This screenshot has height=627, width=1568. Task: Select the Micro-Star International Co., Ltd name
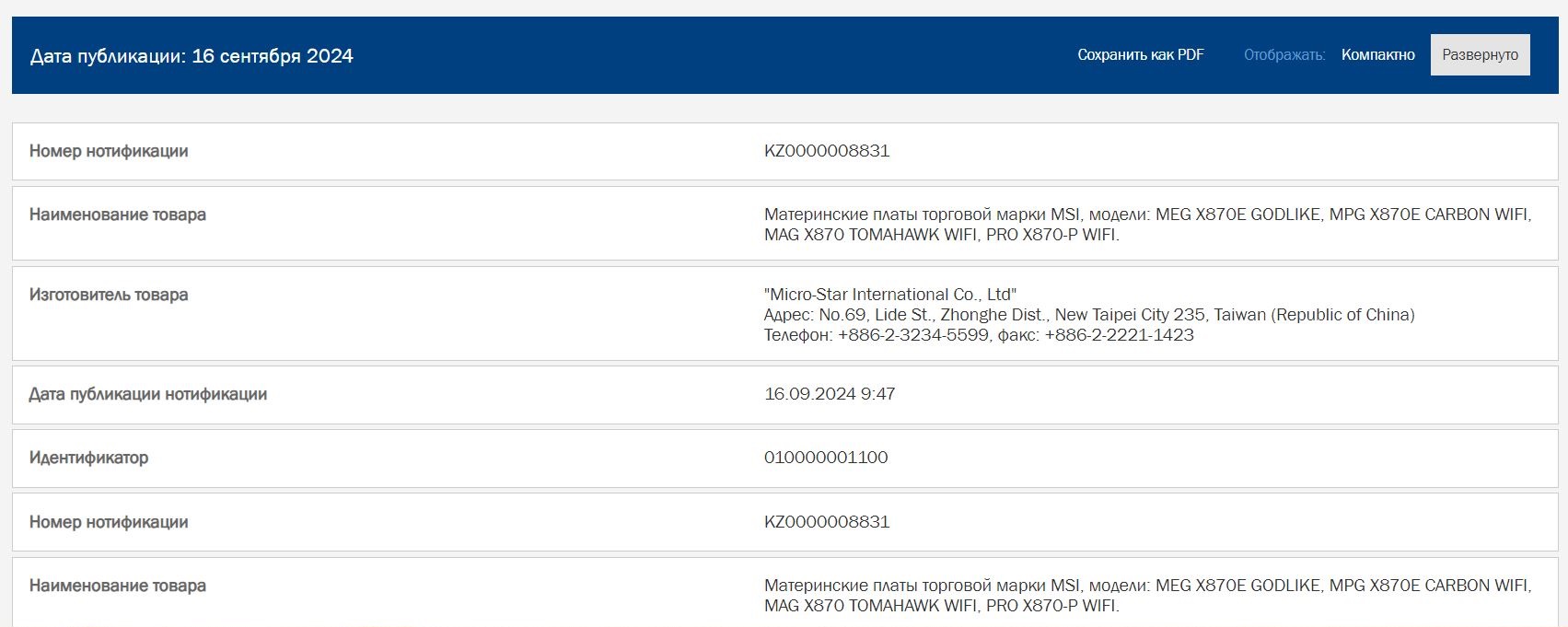(x=889, y=295)
